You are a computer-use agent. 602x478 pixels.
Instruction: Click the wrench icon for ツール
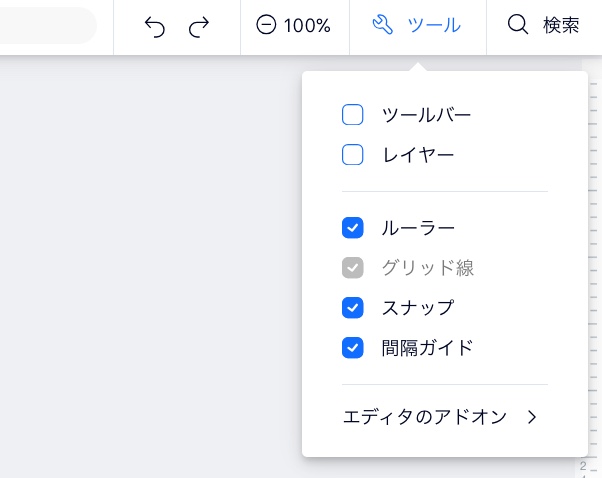click(x=383, y=25)
